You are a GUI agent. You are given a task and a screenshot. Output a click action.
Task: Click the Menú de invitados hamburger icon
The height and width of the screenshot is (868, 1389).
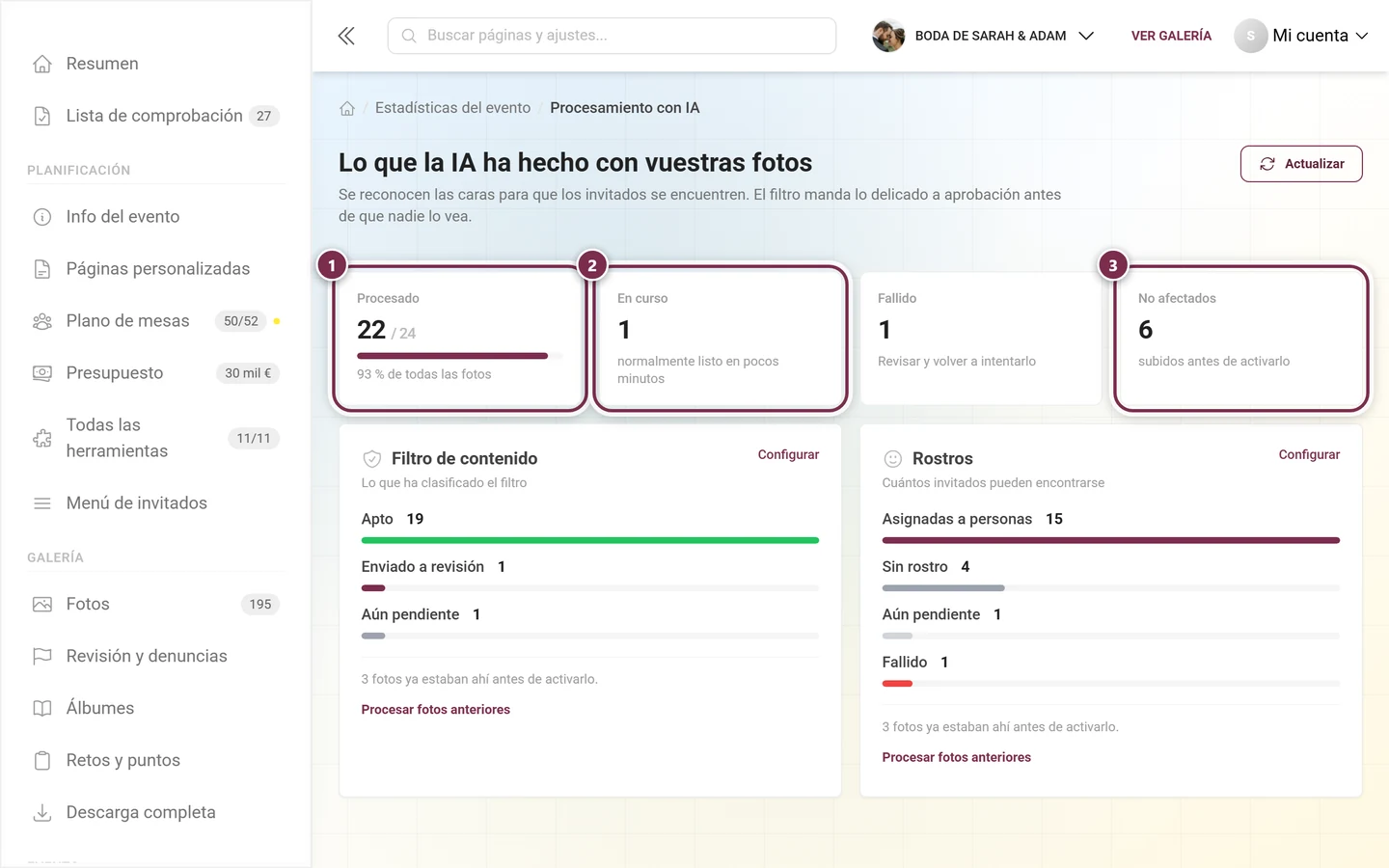pyautogui.click(x=42, y=503)
